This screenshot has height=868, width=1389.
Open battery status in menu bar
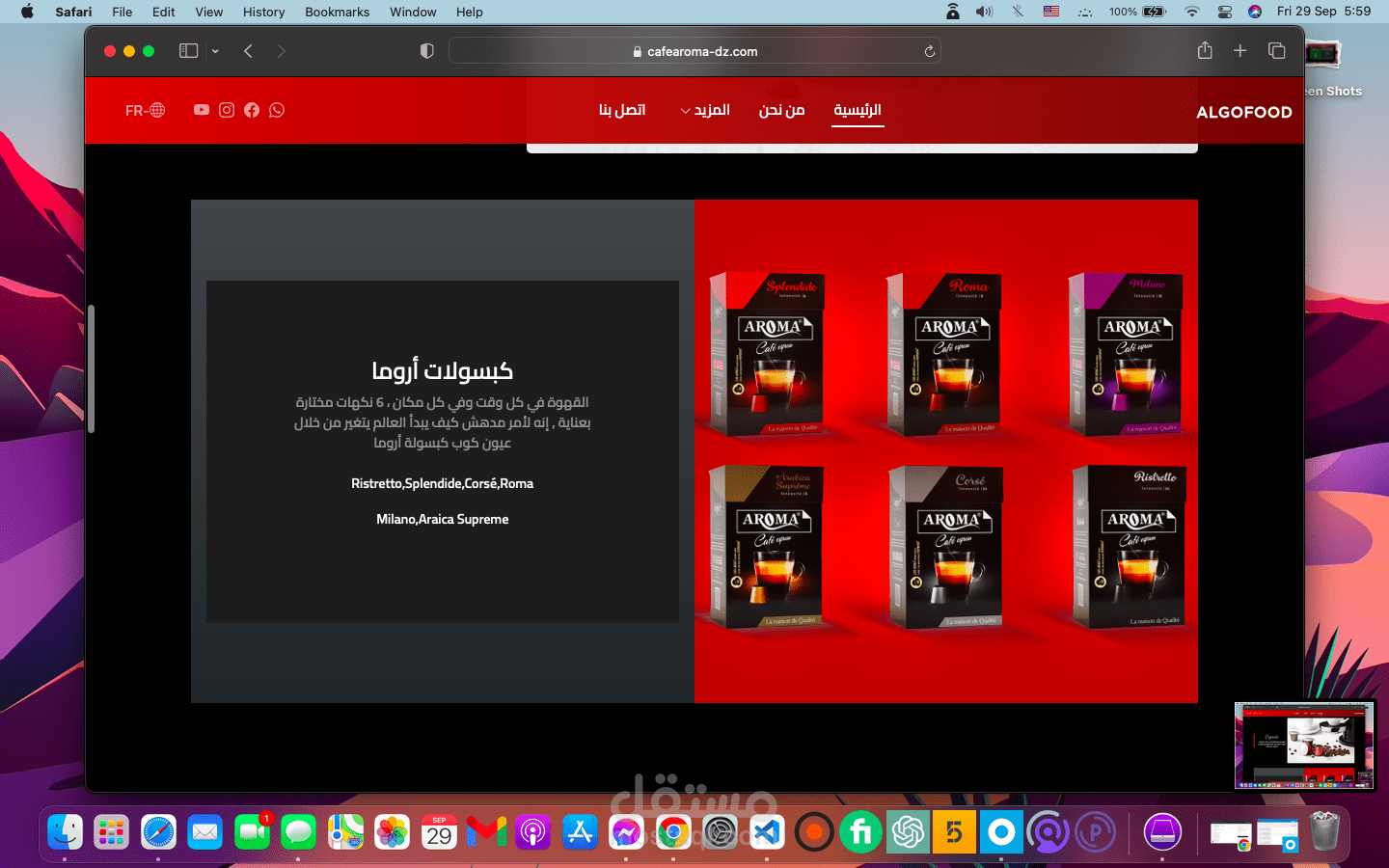1138,12
